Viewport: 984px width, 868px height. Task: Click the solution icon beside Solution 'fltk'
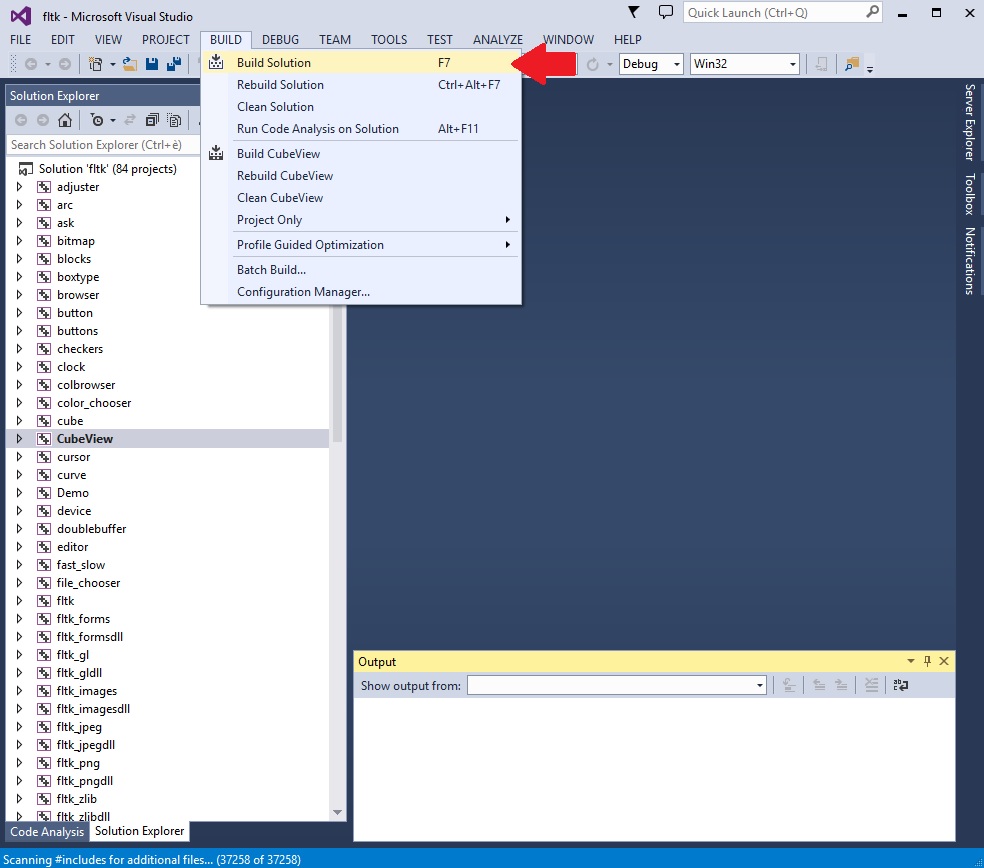[x=26, y=169]
